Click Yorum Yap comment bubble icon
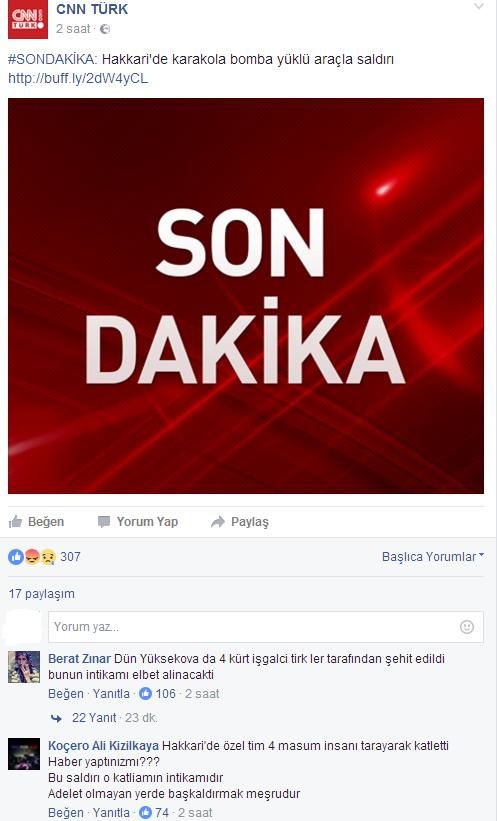This screenshot has width=497, height=821. 104,522
